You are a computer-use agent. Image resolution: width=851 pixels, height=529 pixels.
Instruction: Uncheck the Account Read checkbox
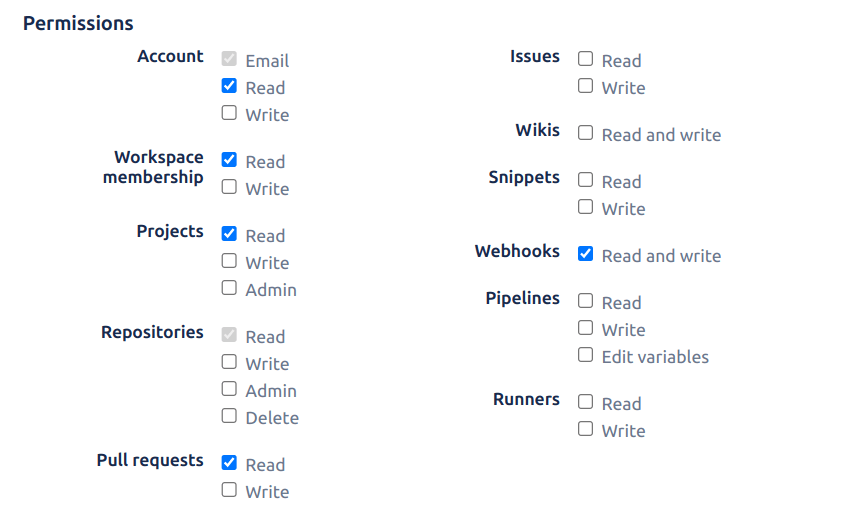[x=229, y=87]
